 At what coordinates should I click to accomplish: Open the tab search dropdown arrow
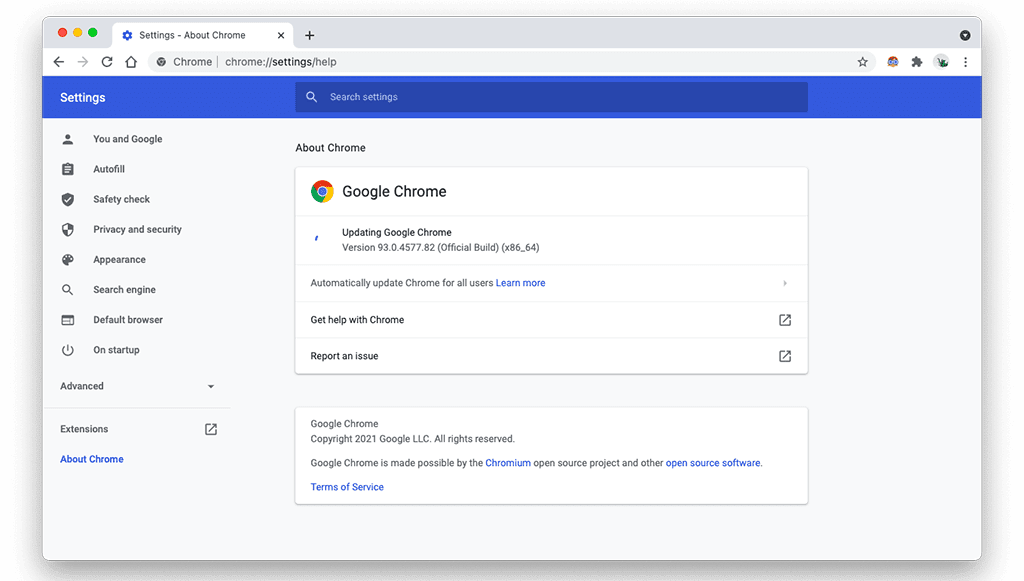(965, 35)
